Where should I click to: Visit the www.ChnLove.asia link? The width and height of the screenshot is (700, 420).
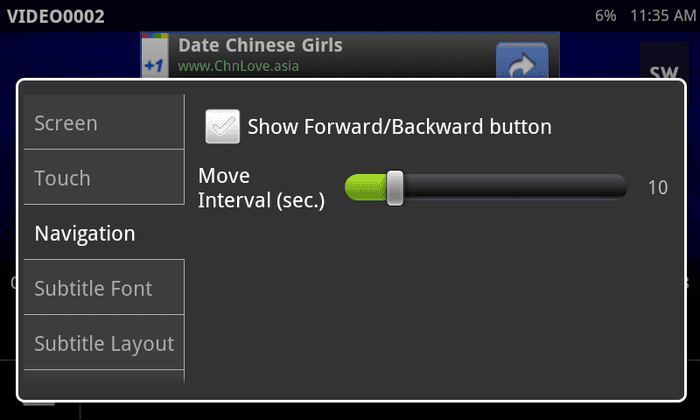tap(238, 66)
